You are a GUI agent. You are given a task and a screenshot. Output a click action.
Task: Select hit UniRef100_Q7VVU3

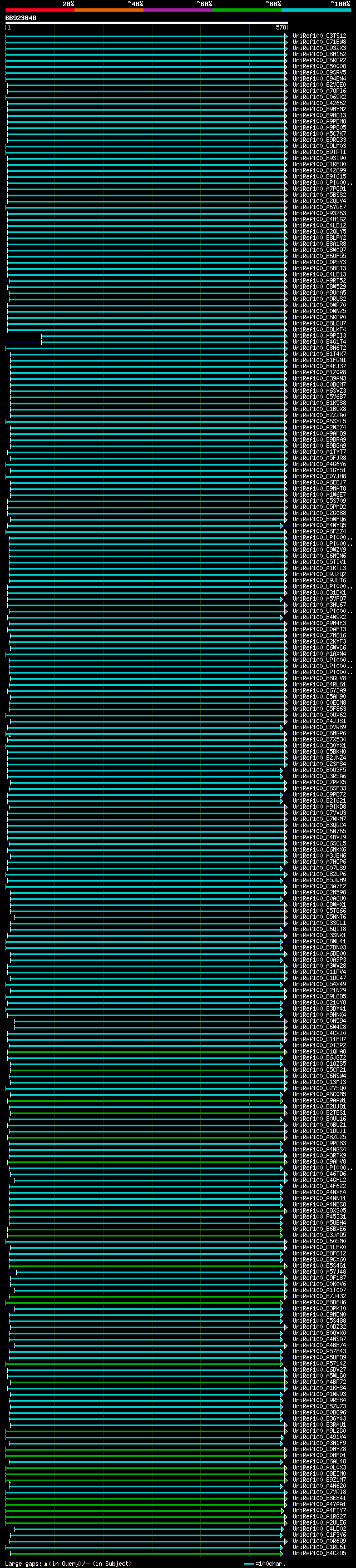tap(319, 813)
